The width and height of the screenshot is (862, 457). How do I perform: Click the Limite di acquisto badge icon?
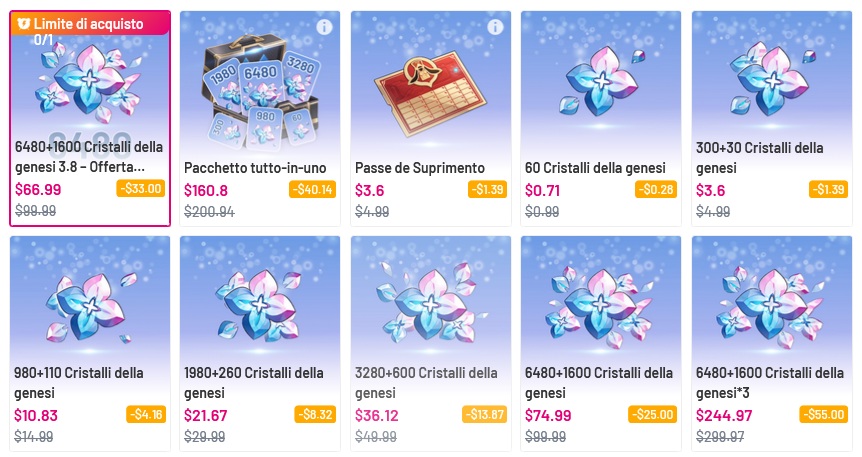[23, 24]
